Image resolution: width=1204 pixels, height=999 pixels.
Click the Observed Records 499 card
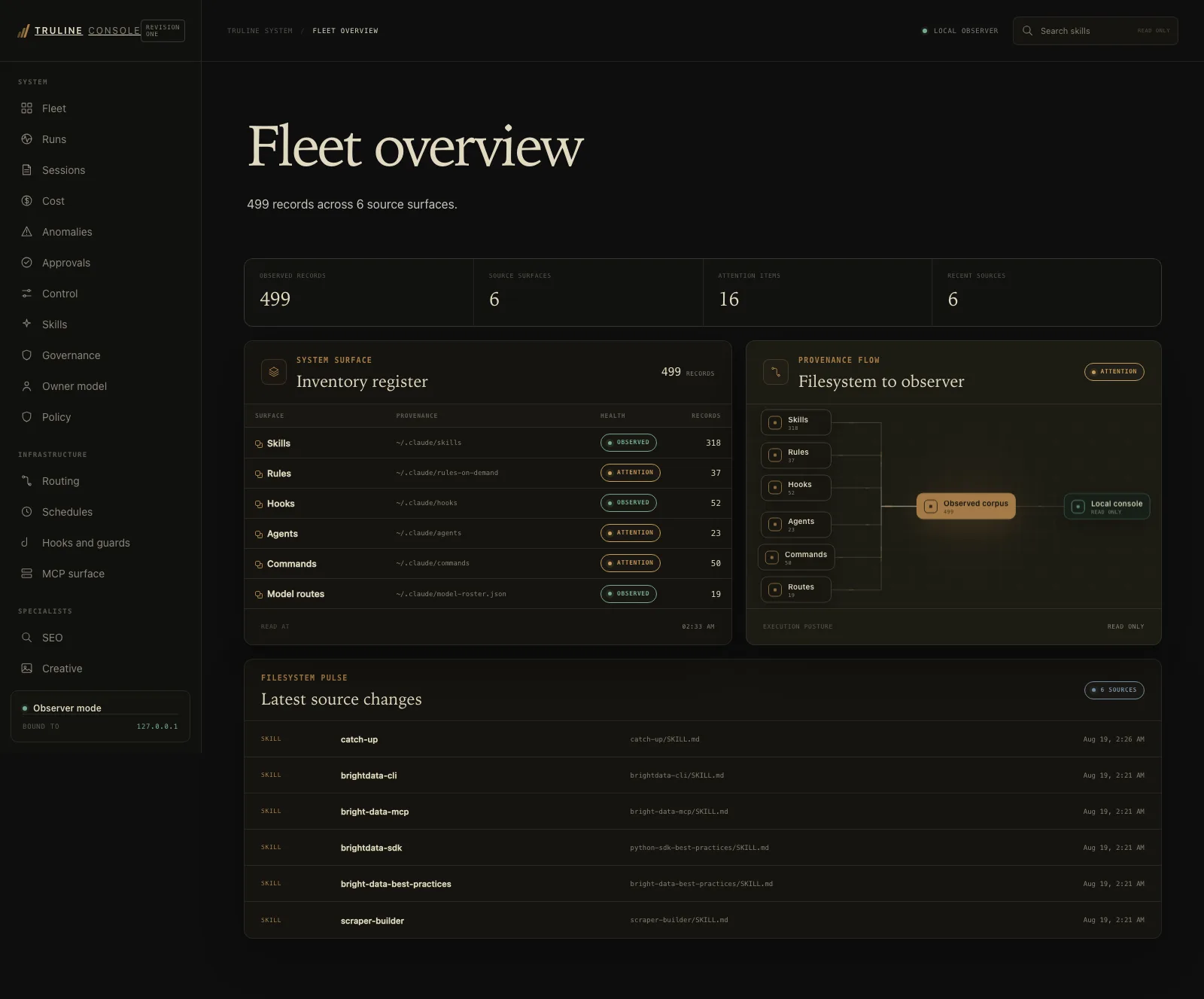point(359,293)
